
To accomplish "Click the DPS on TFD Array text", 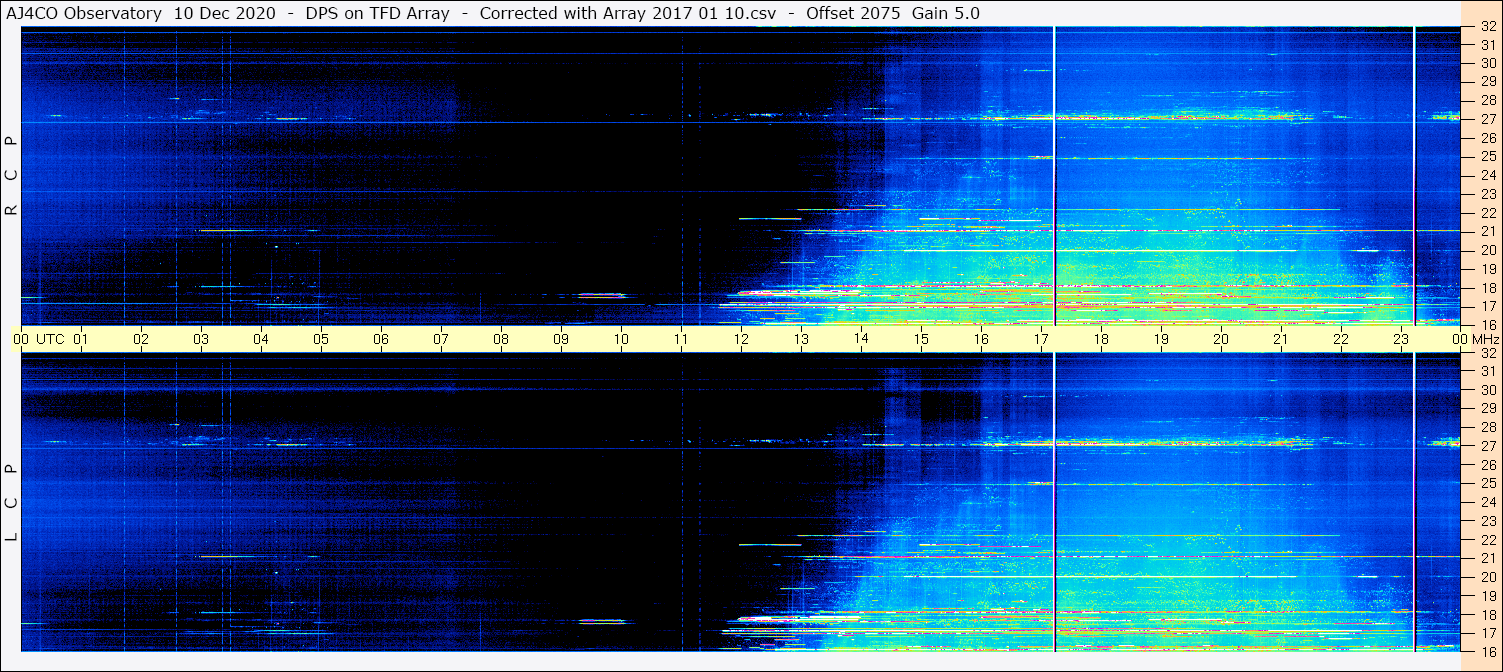I will [x=376, y=13].
